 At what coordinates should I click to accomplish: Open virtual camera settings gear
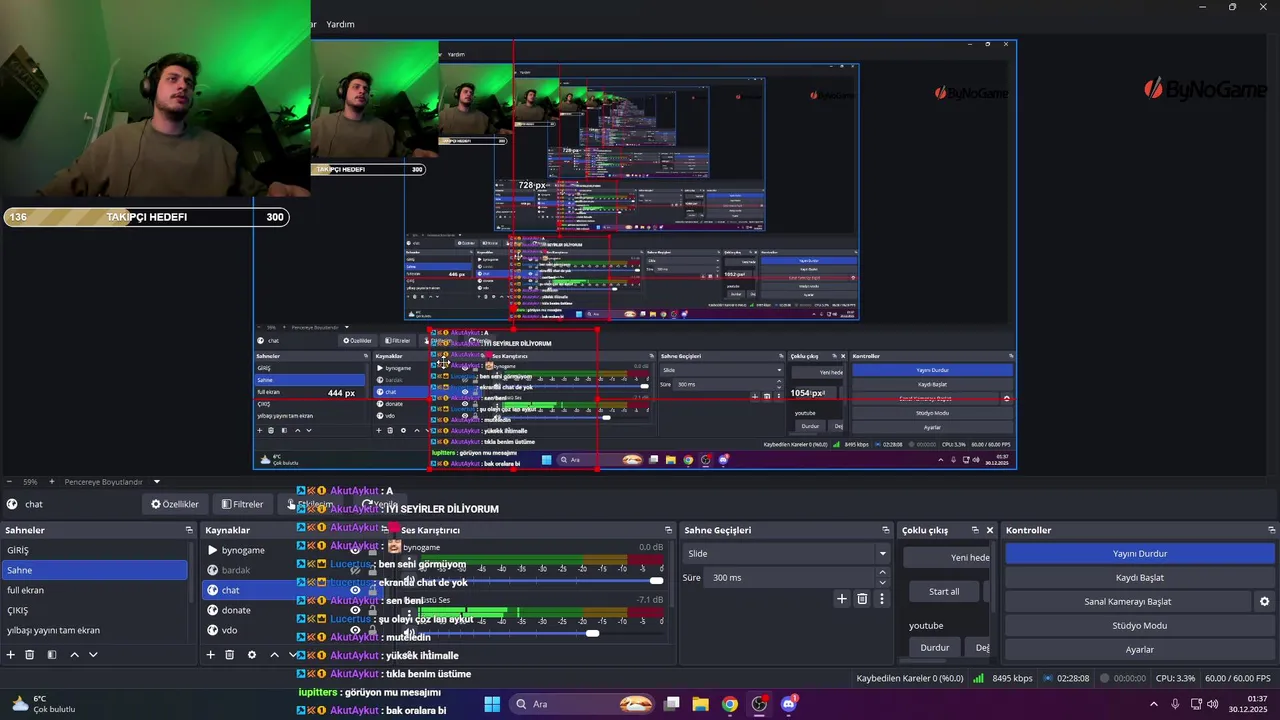[x=1264, y=602]
